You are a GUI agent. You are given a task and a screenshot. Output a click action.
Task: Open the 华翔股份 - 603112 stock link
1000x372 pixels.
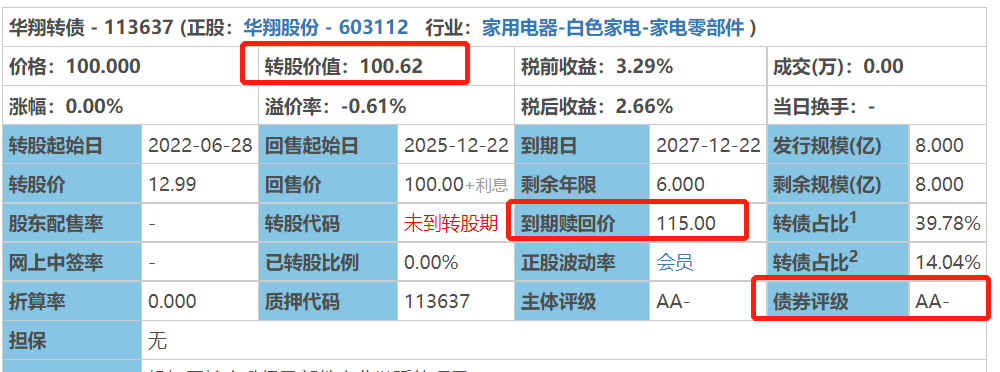(x=326, y=27)
